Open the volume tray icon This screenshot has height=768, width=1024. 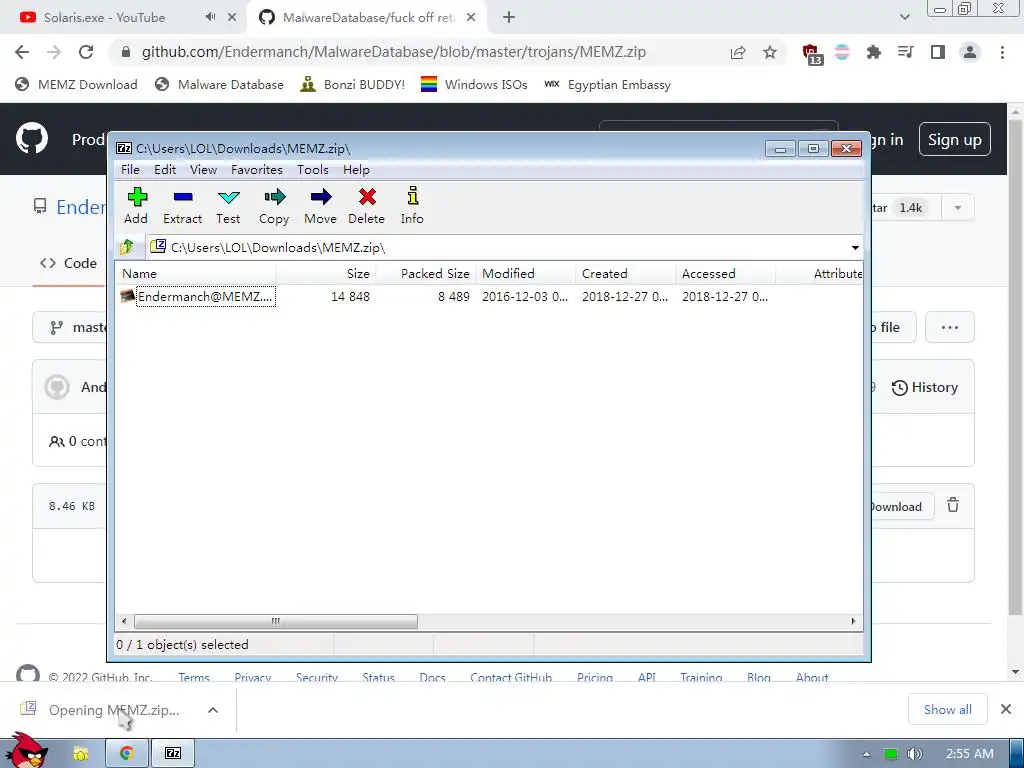click(x=914, y=754)
